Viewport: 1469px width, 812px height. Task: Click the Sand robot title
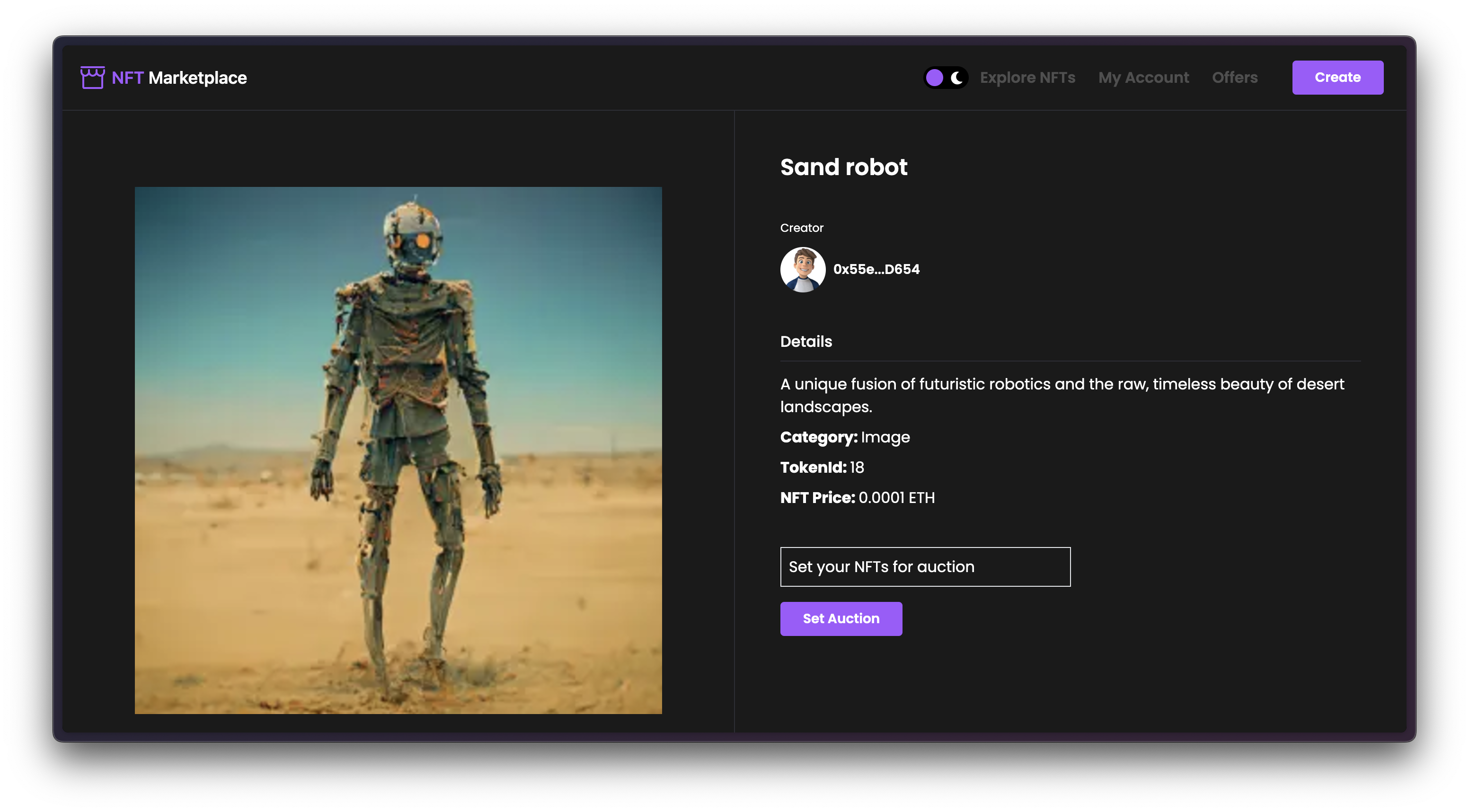tap(843, 167)
